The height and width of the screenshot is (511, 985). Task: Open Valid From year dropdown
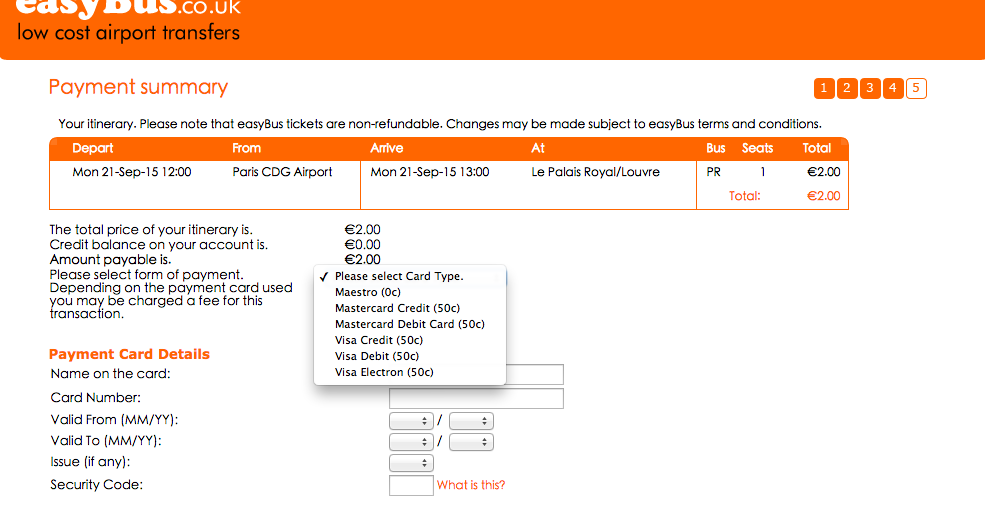pyautogui.click(x=471, y=421)
